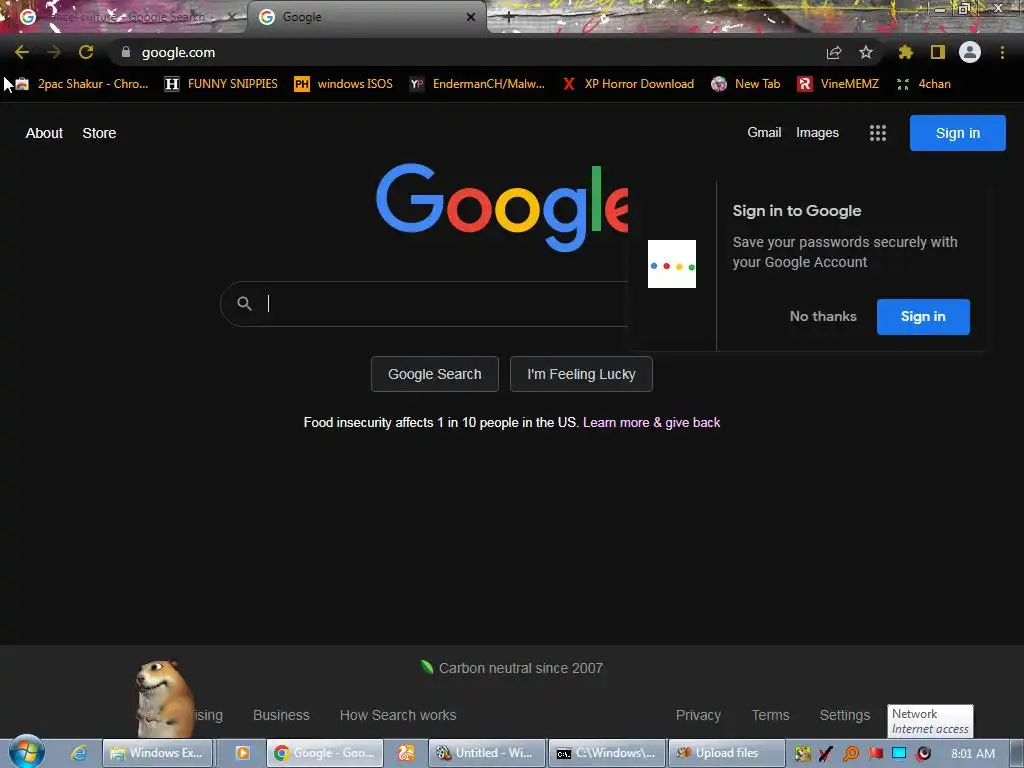Screen dimensions: 1024x768
Task: Click the red checkmark tray icon
Action: pyautogui.click(x=826, y=754)
